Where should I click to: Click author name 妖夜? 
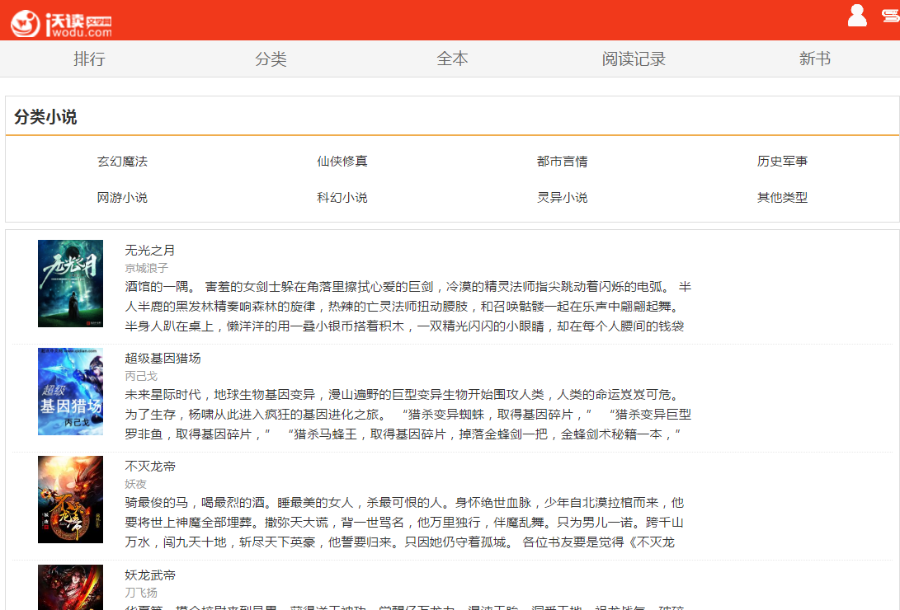click(135, 484)
